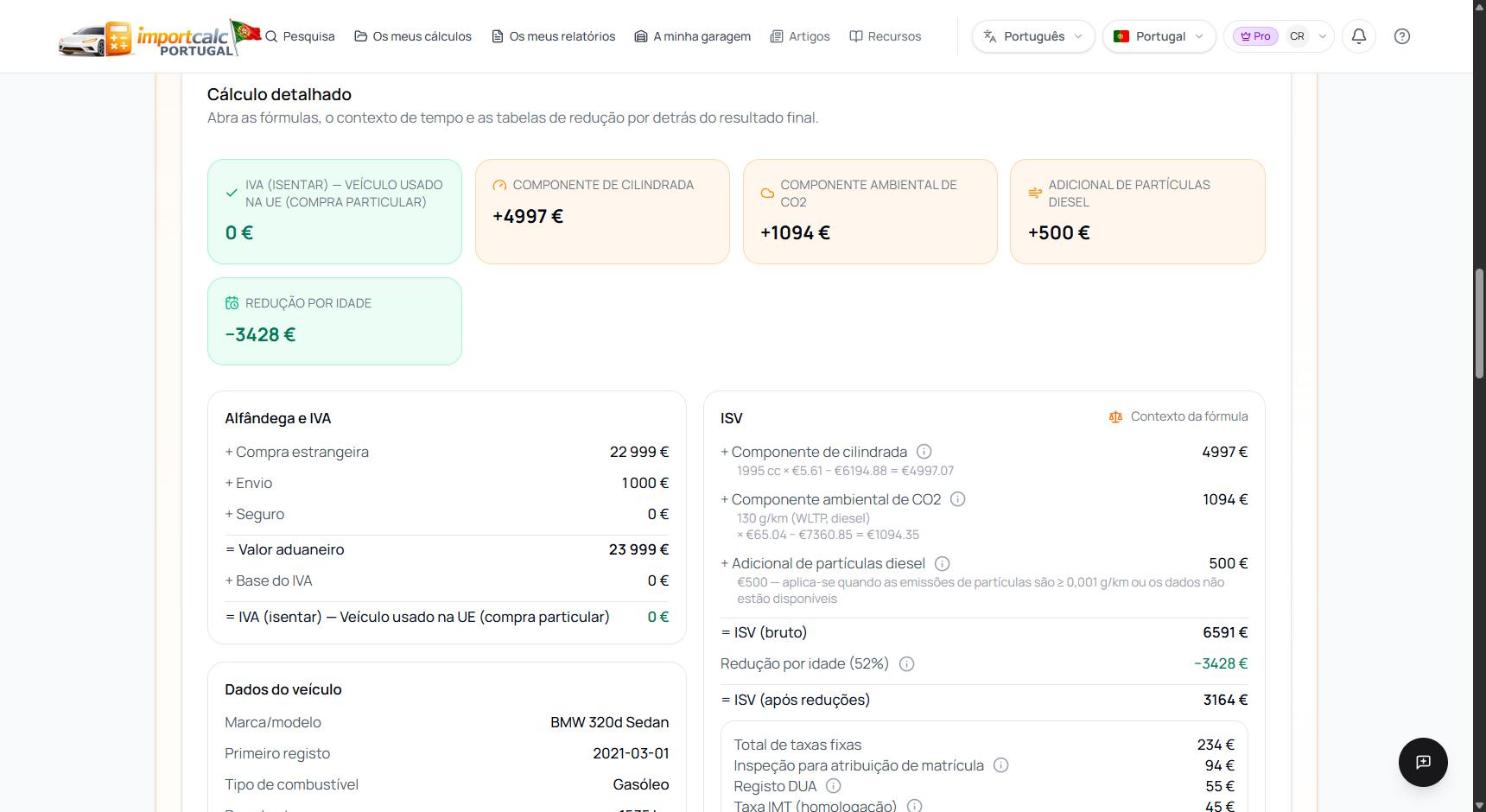This screenshot has width=1486, height=812.
Task: Open Recursos menu item
Action: 885,36
